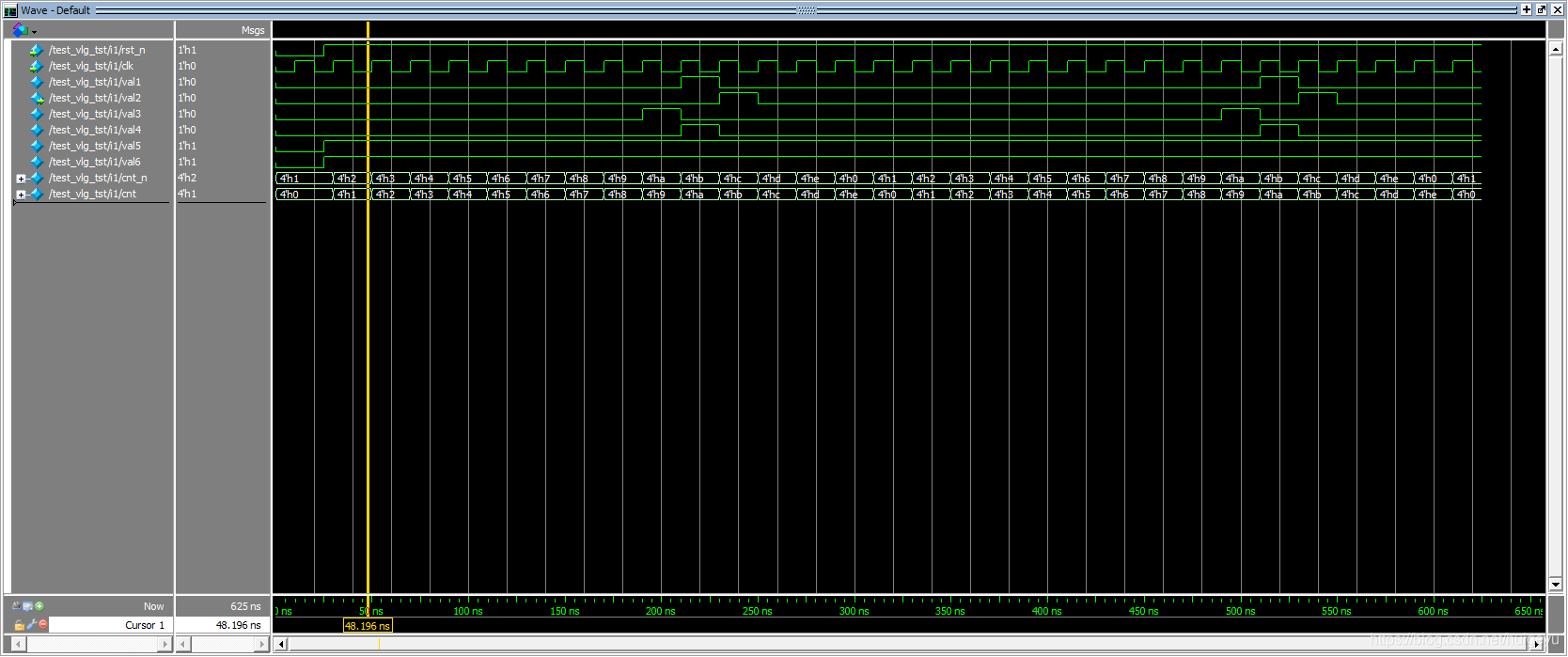The image size is (1568, 657).
Task: Click the yellow cursor time label in timeline
Action: click(x=368, y=626)
